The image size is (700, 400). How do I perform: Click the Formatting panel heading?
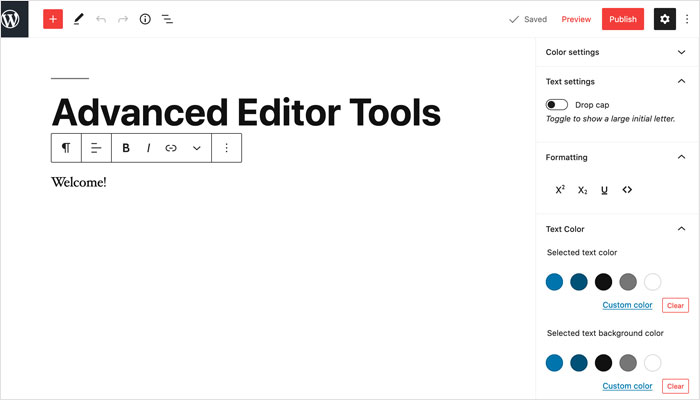[x=567, y=157]
